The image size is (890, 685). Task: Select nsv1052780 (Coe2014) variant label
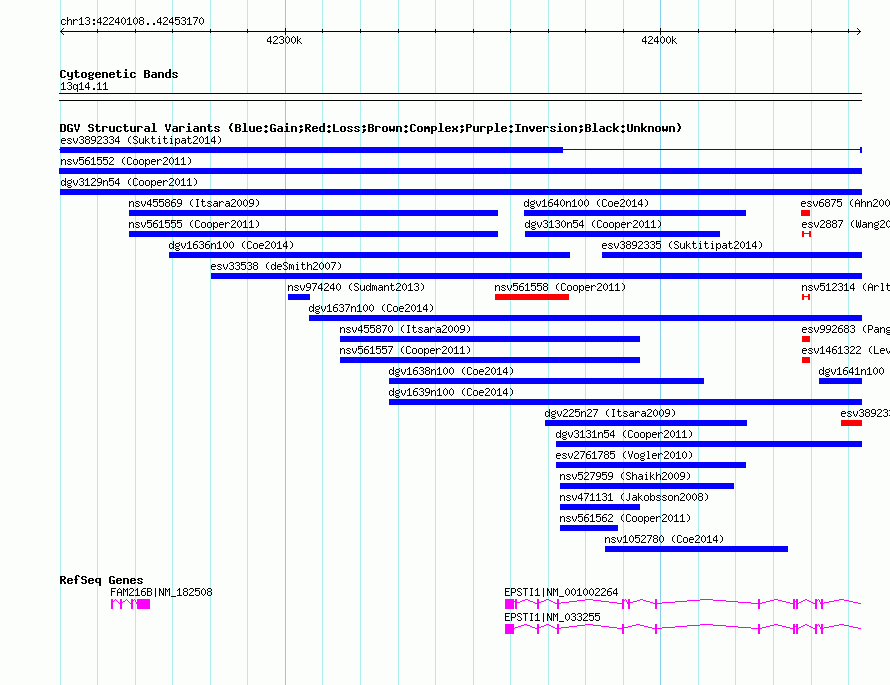664,539
